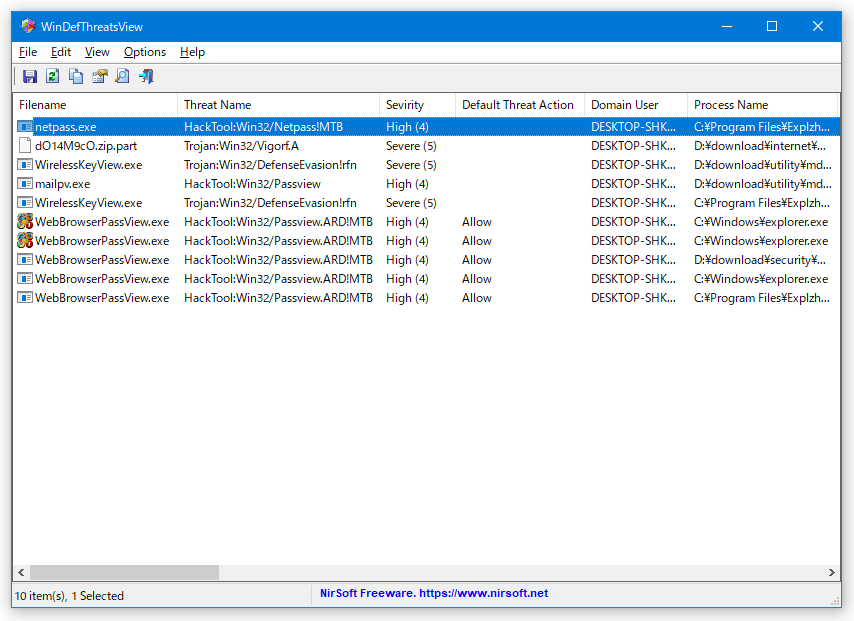This screenshot has width=854, height=621.
Task: Click the process name cell of netpass.exe row
Action: coord(762,127)
